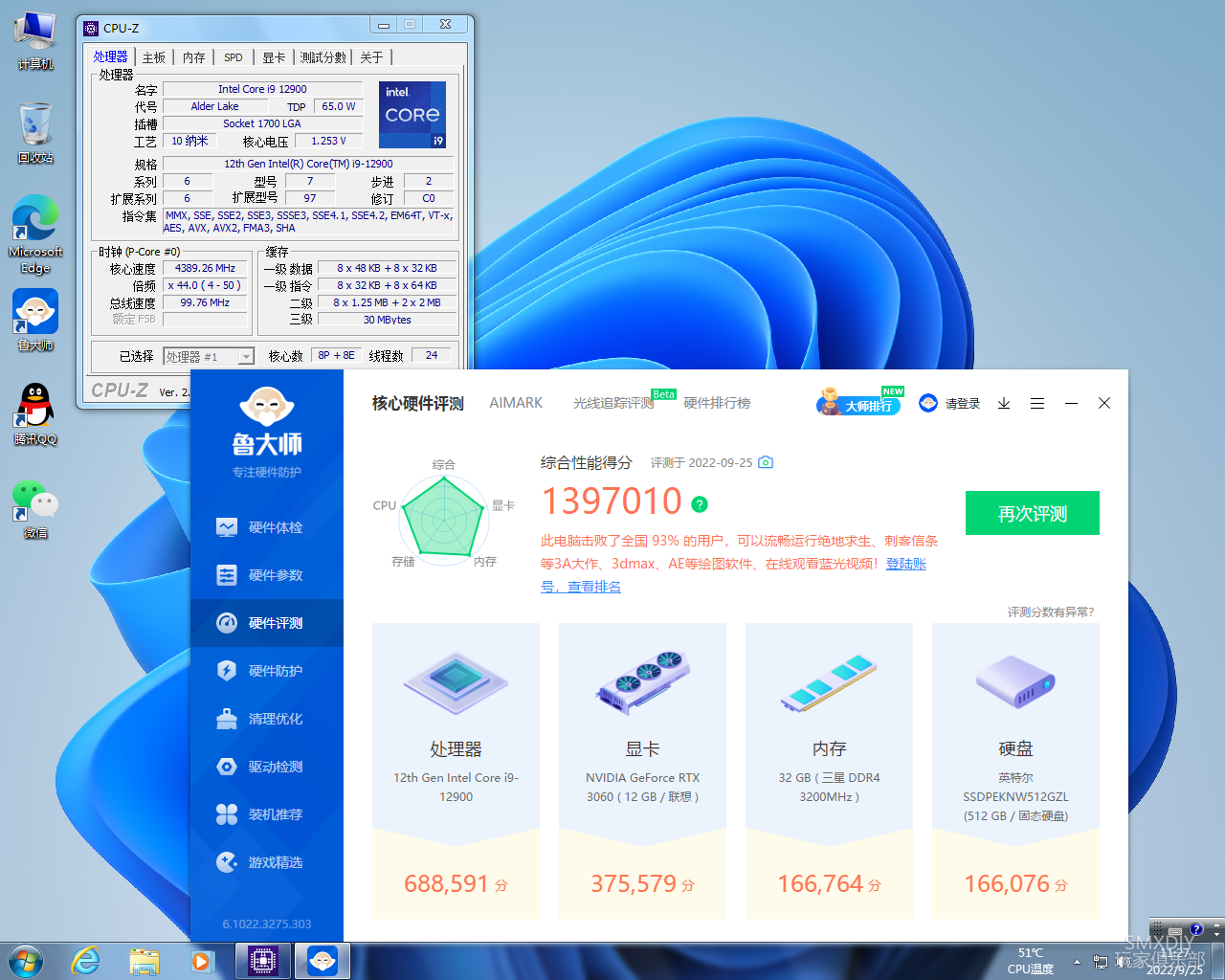The width and height of the screenshot is (1225, 980).
Task: Click the 显卡 graphics card image
Action: [642, 681]
